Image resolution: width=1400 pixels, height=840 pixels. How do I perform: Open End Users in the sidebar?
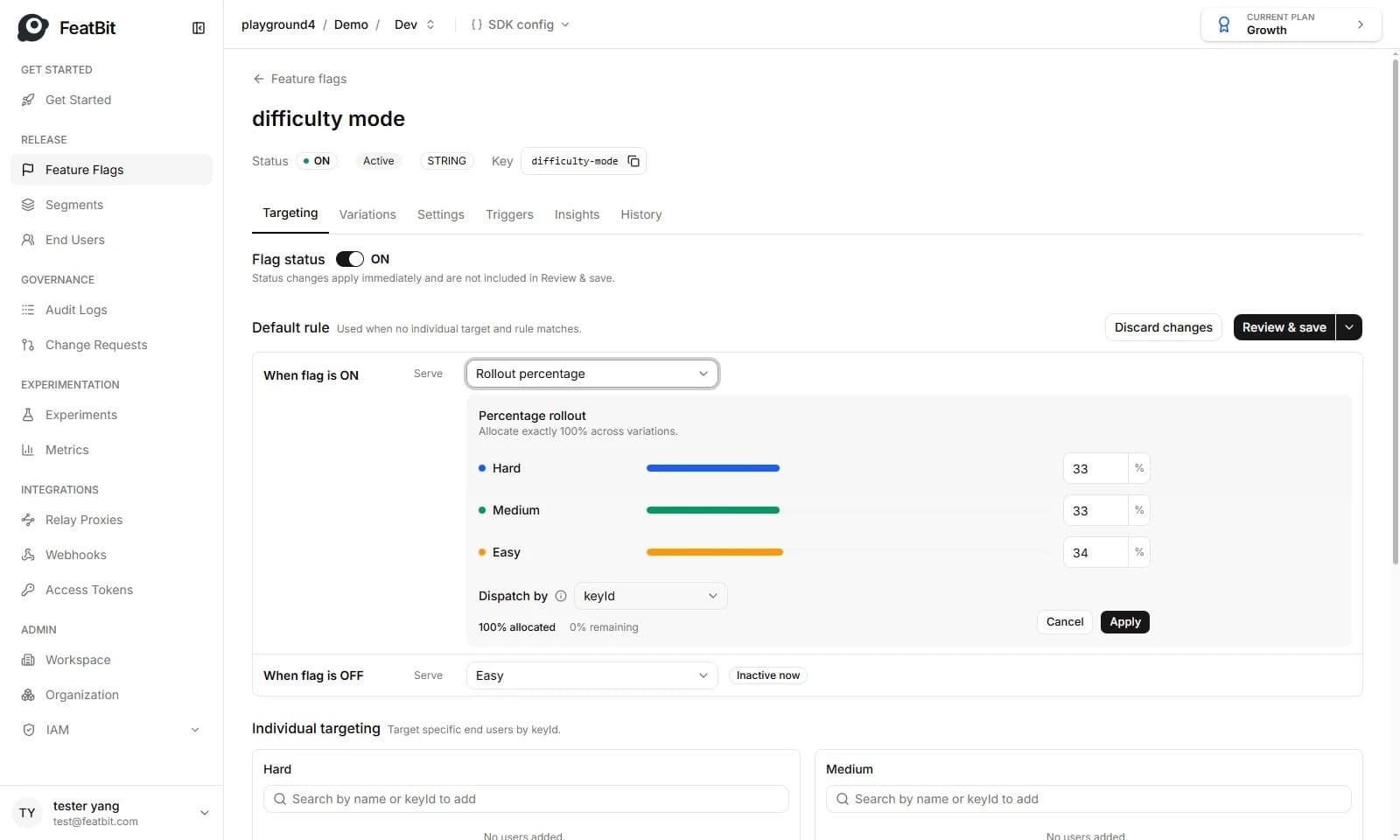coord(112,240)
